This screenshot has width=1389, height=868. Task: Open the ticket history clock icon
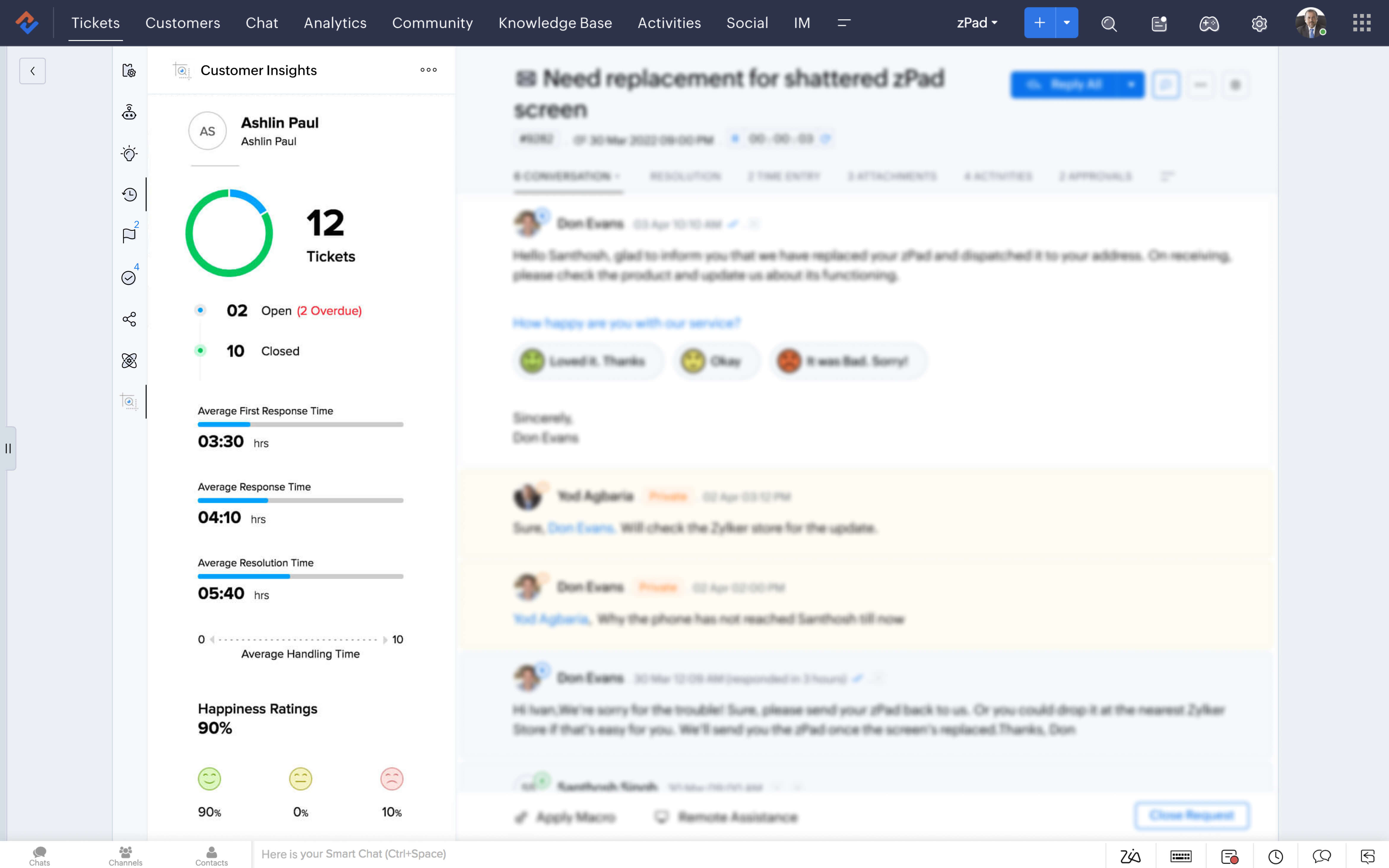click(x=129, y=195)
